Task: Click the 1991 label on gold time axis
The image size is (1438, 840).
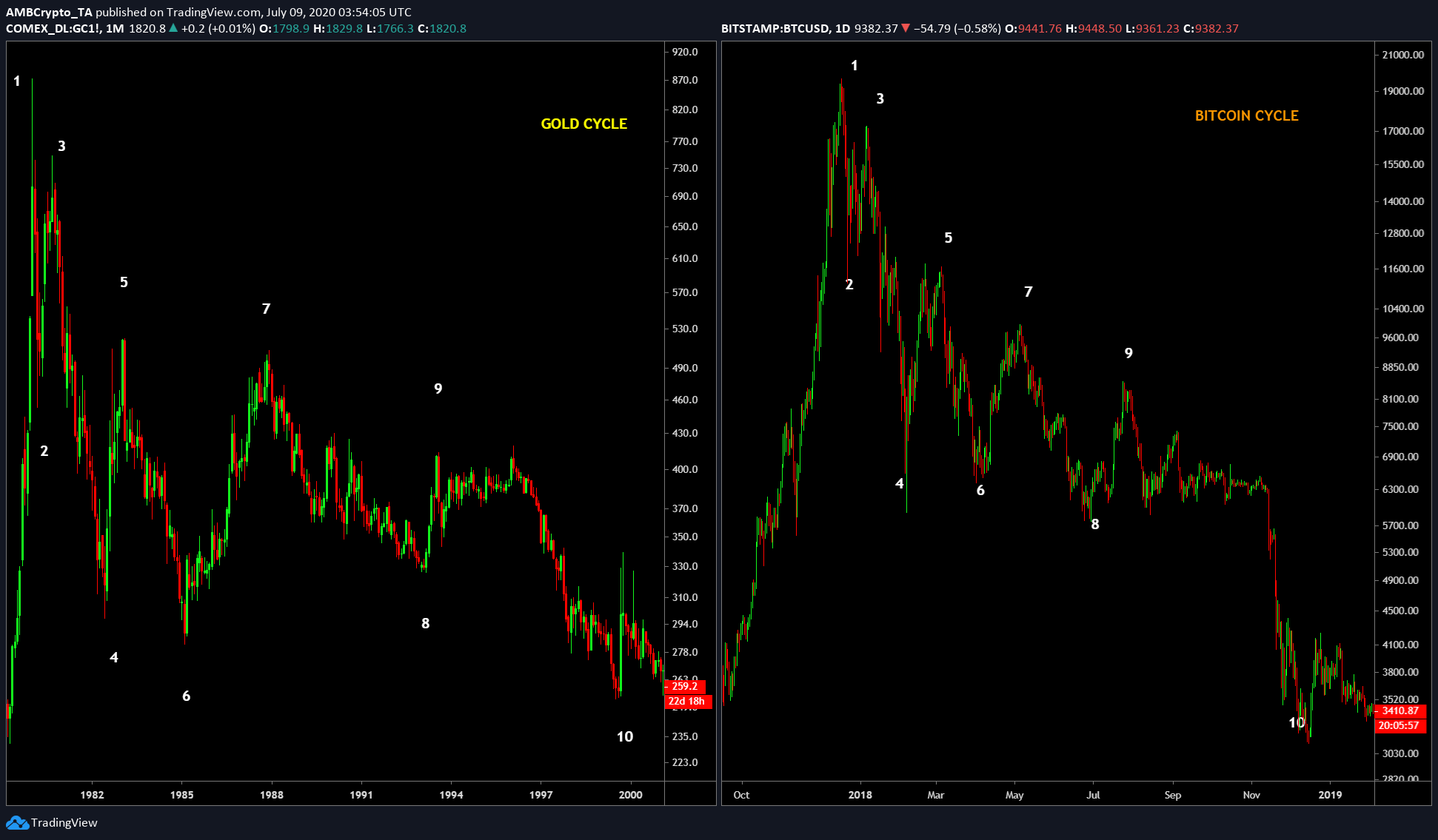Action: (361, 795)
